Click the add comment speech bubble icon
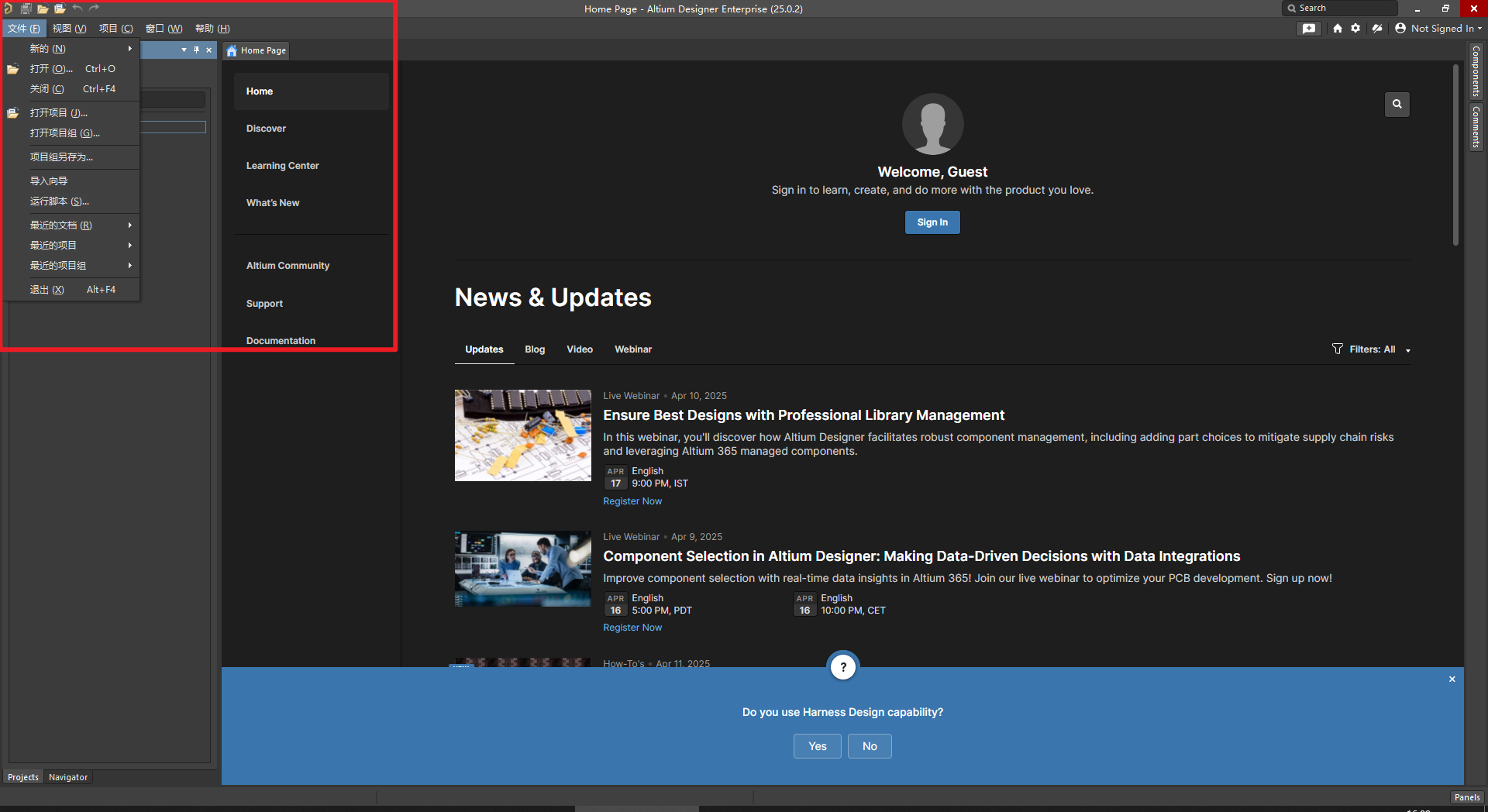 (1309, 29)
